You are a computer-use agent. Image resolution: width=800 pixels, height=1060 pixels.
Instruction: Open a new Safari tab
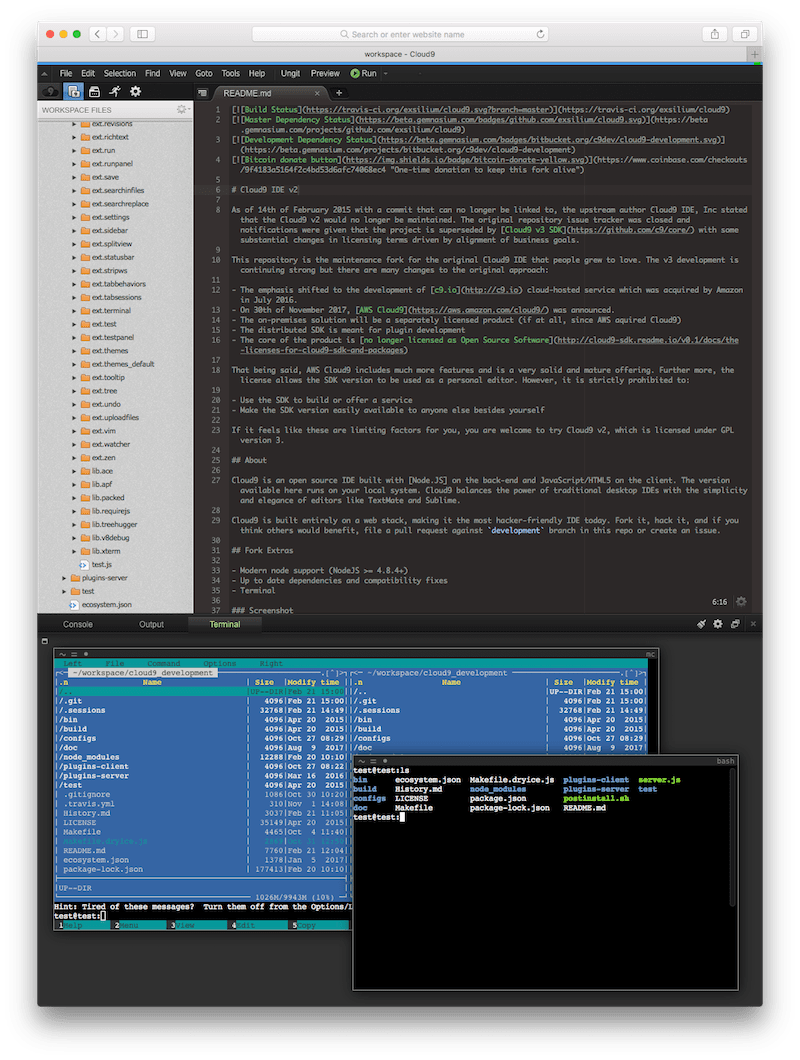754,54
